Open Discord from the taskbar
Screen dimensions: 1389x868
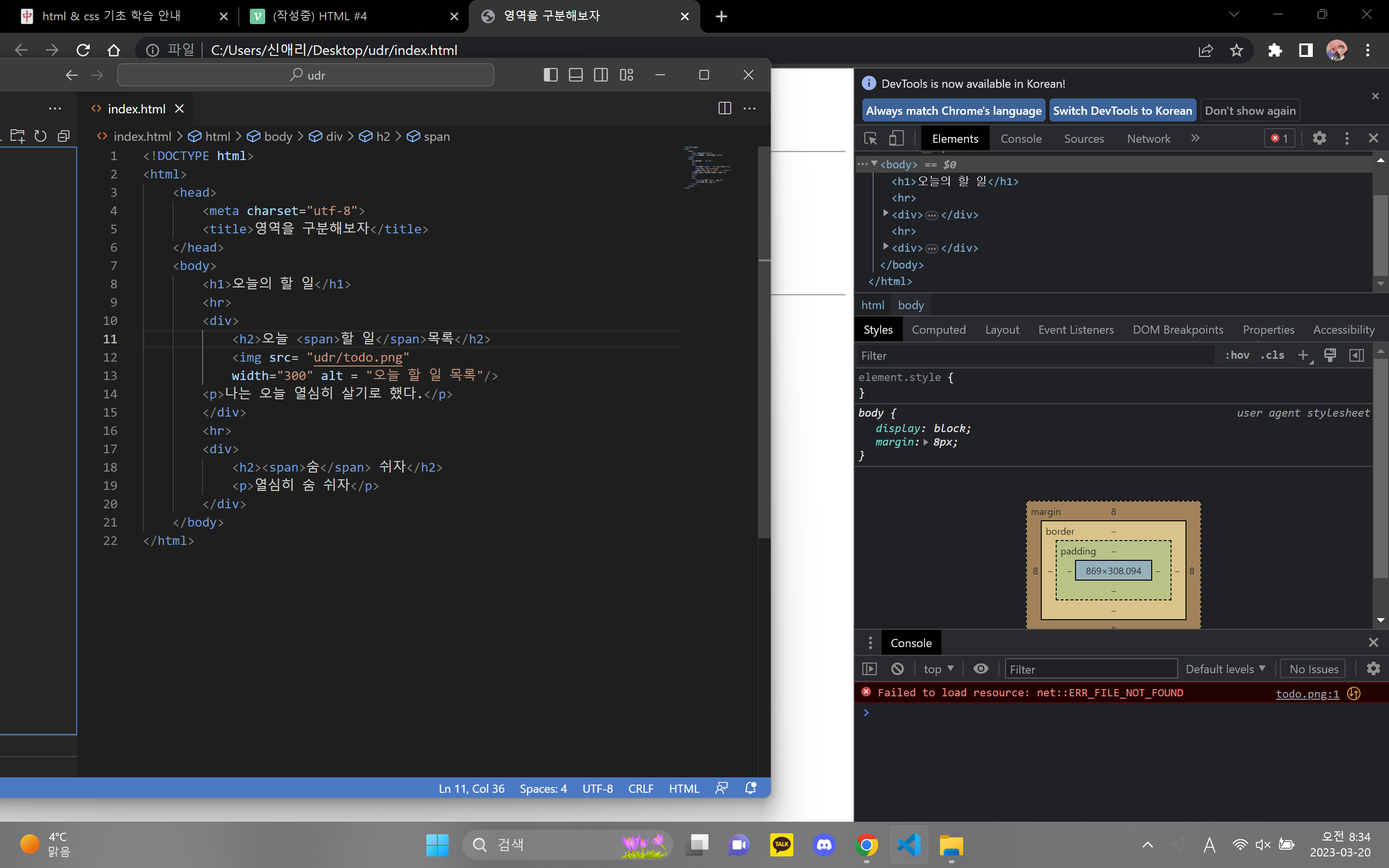[824, 844]
